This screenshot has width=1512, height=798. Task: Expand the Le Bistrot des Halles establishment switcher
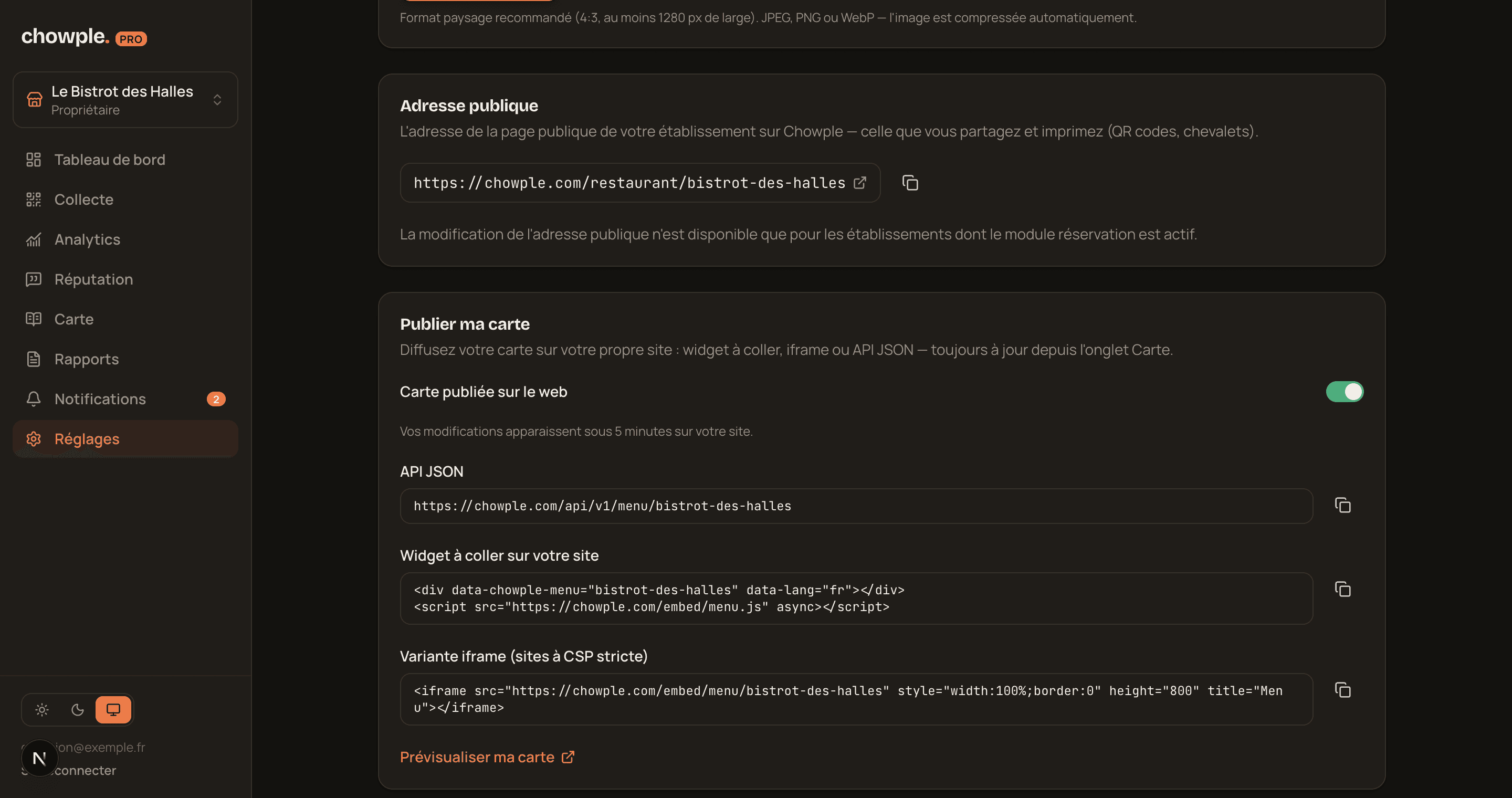click(125, 100)
